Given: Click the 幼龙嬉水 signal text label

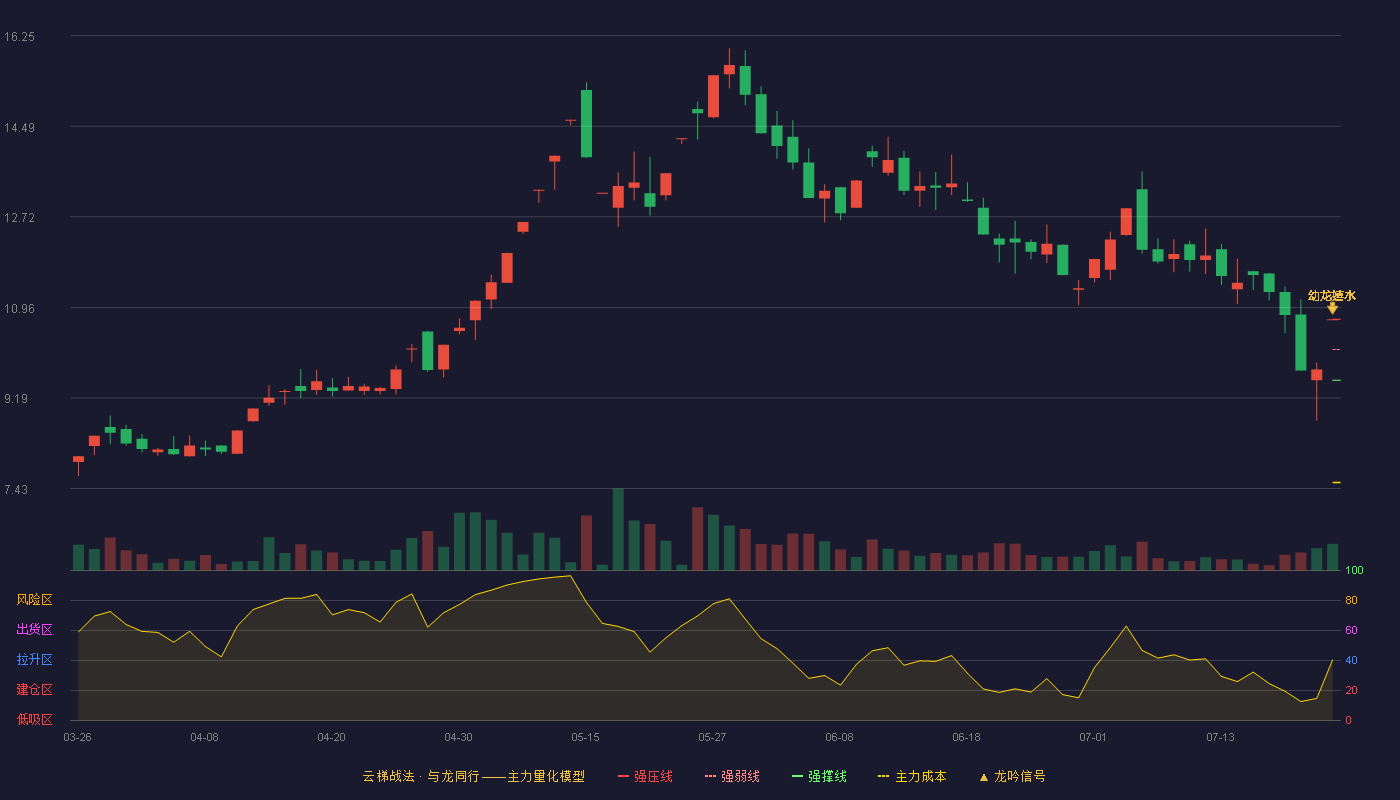Looking at the screenshot, I should tap(1332, 295).
